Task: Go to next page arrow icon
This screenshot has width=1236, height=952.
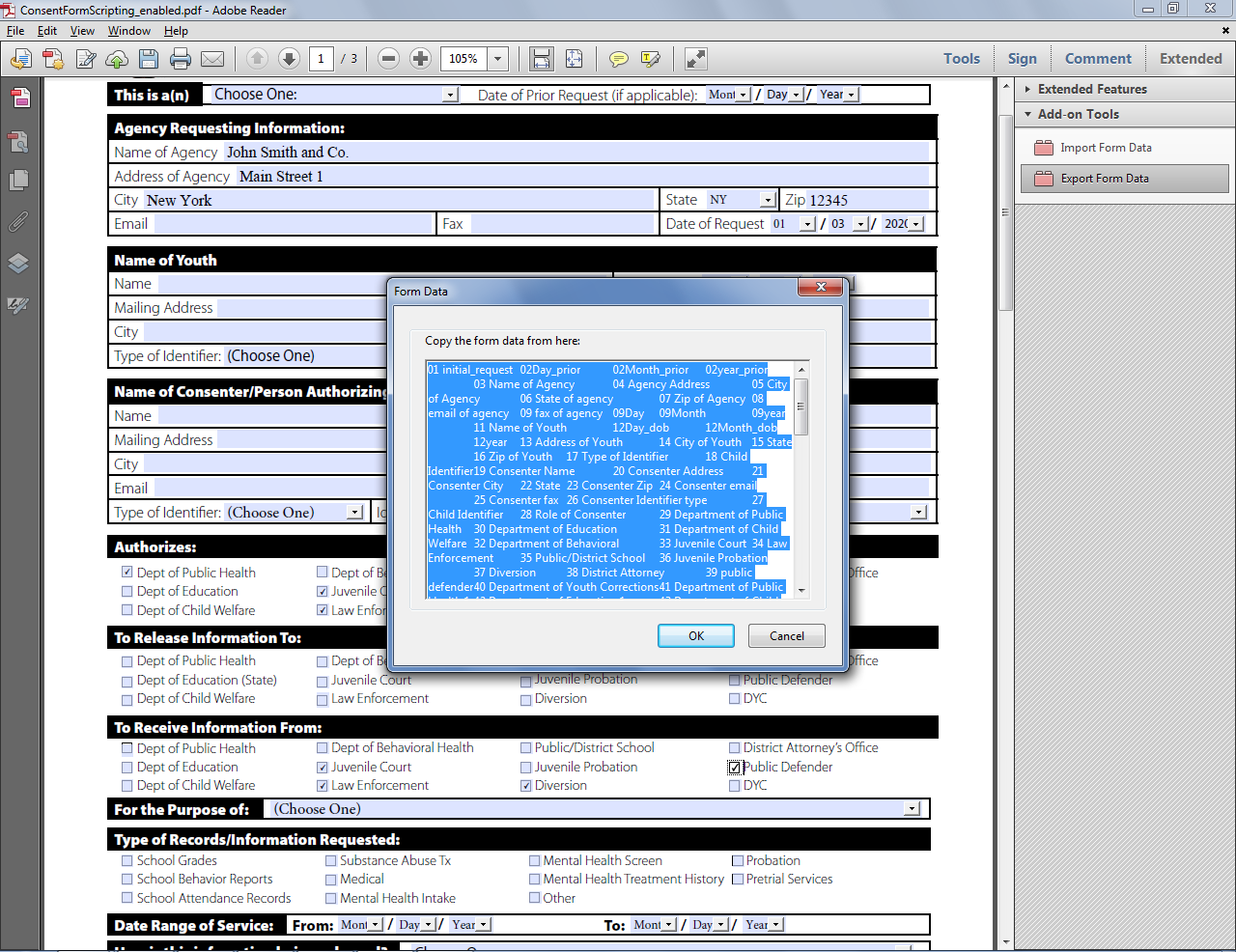Action: (289, 58)
